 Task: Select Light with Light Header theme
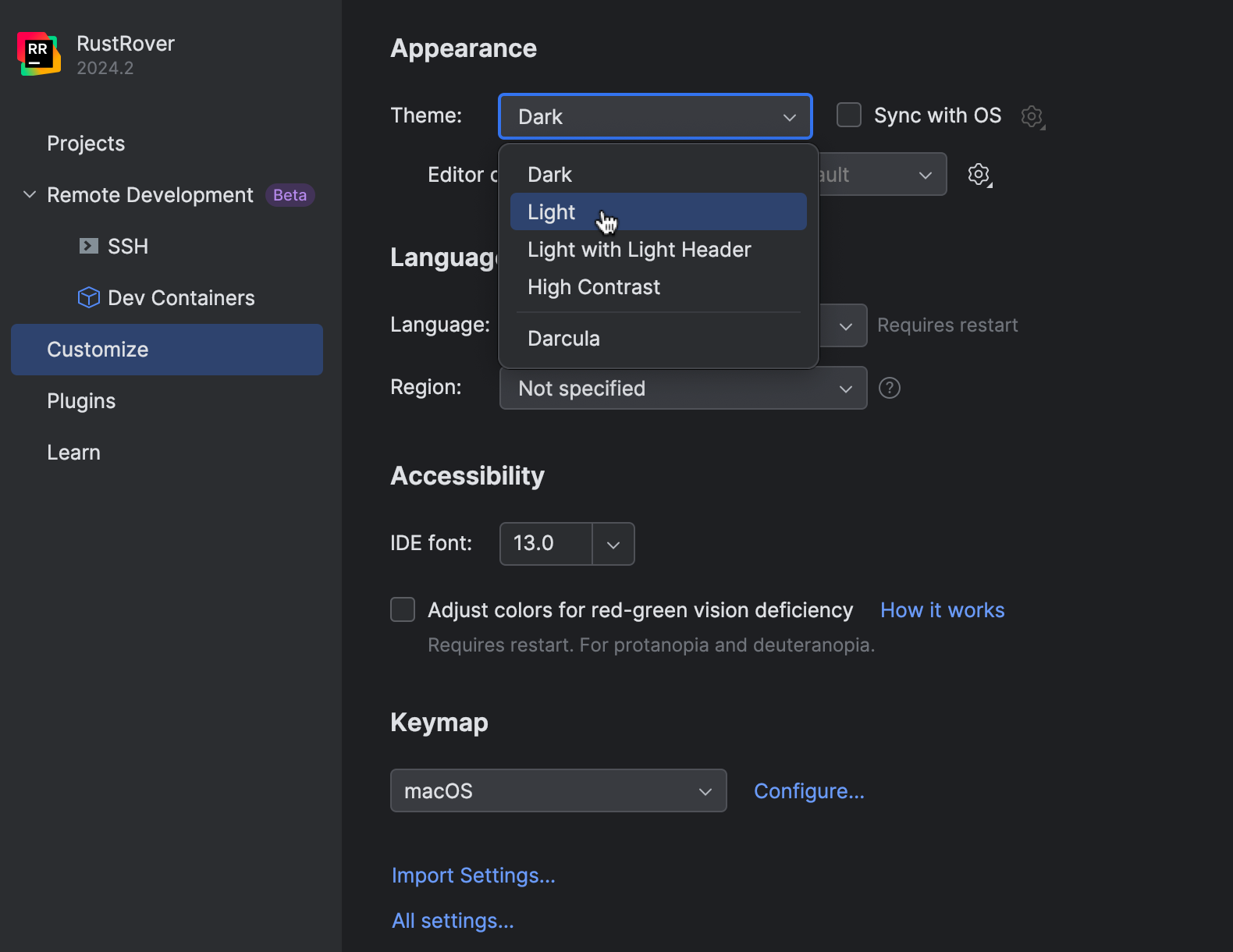point(638,250)
